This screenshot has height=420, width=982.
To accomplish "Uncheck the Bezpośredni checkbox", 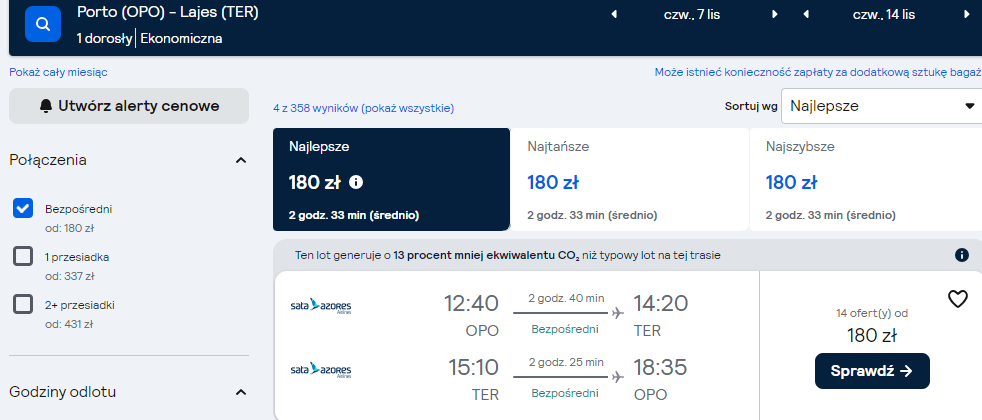I will 23,208.
